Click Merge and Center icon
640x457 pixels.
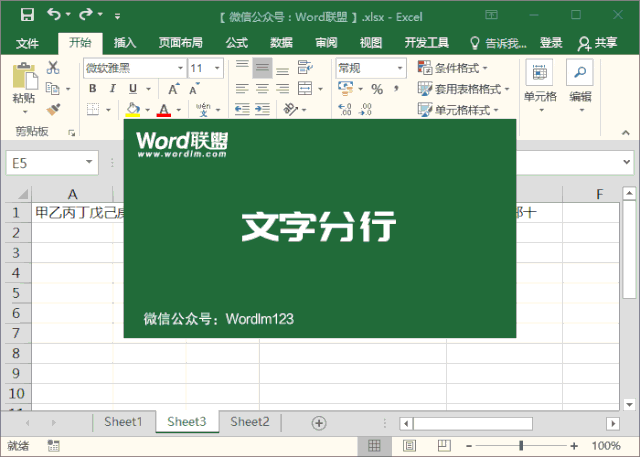click(x=305, y=89)
